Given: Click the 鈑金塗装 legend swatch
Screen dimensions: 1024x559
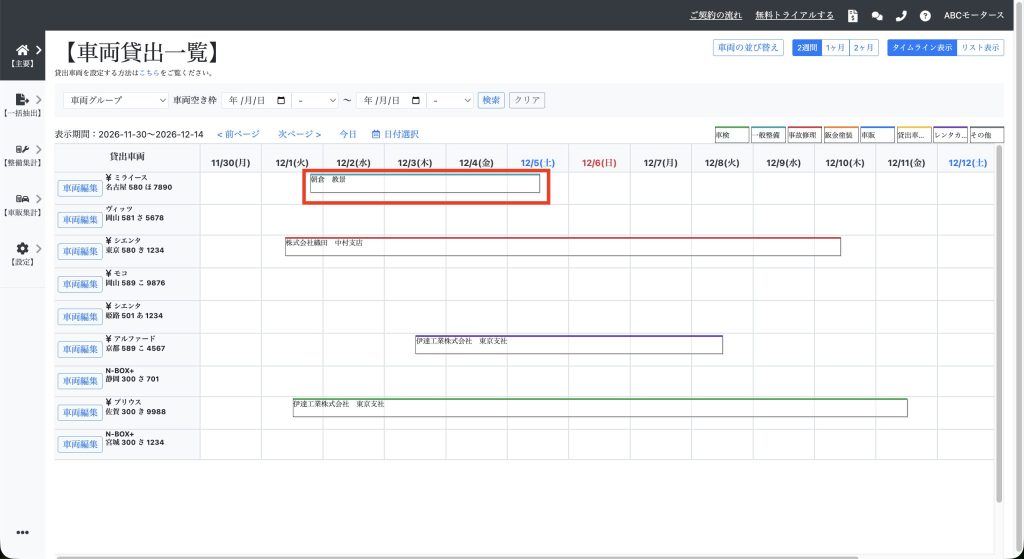Looking at the screenshot, I should tap(841, 135).
